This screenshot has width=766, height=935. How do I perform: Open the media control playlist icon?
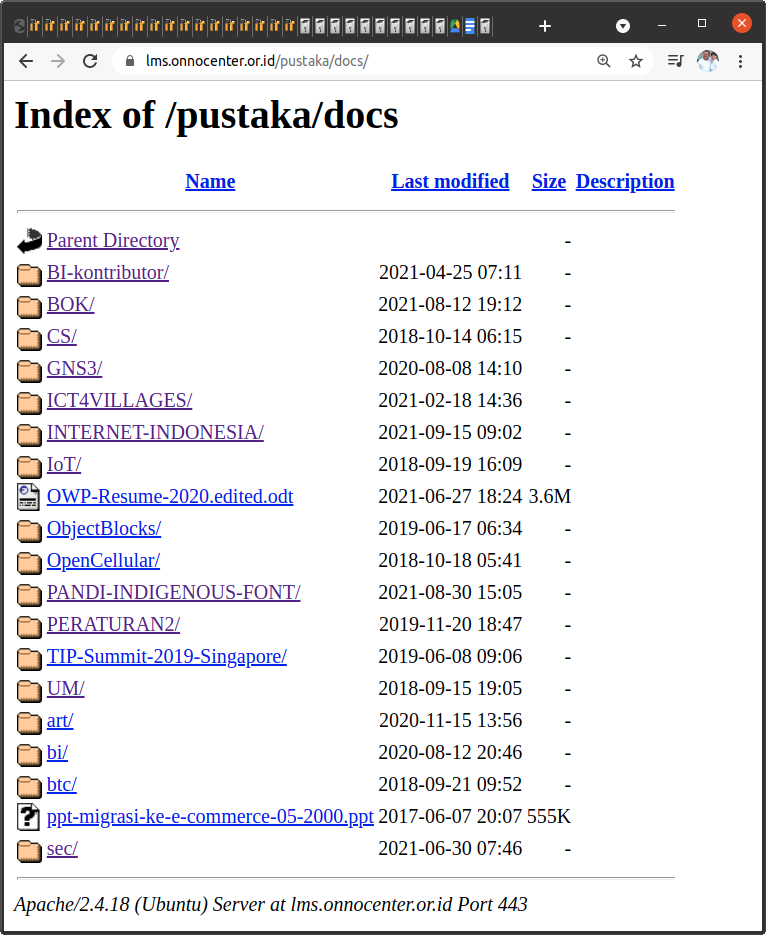tap(675, 61)
